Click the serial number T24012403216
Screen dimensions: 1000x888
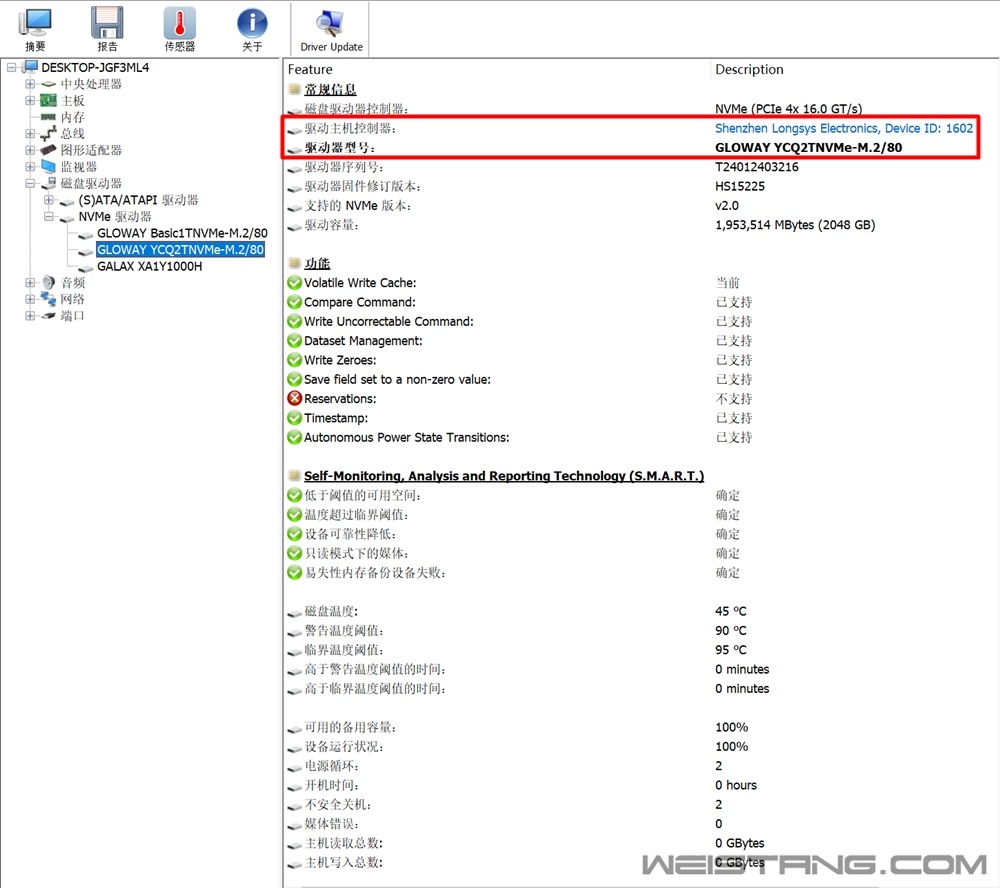tap(756, 166)
